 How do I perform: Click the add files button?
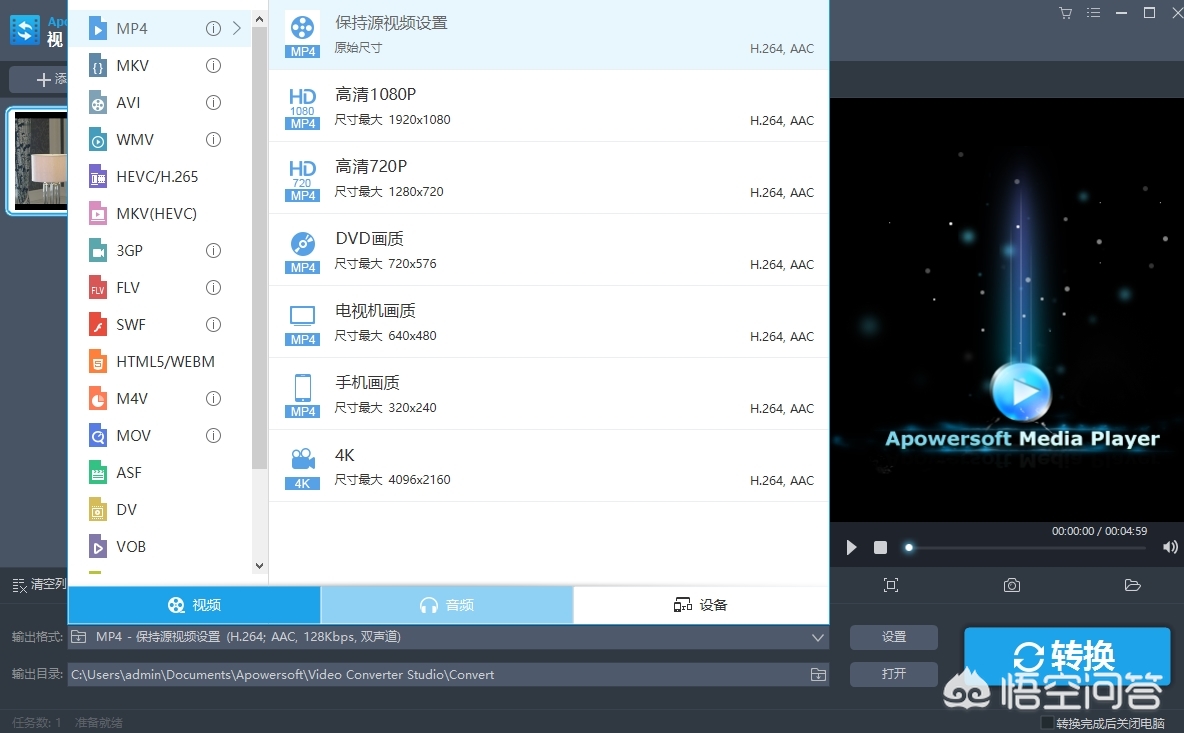[39, 79]
